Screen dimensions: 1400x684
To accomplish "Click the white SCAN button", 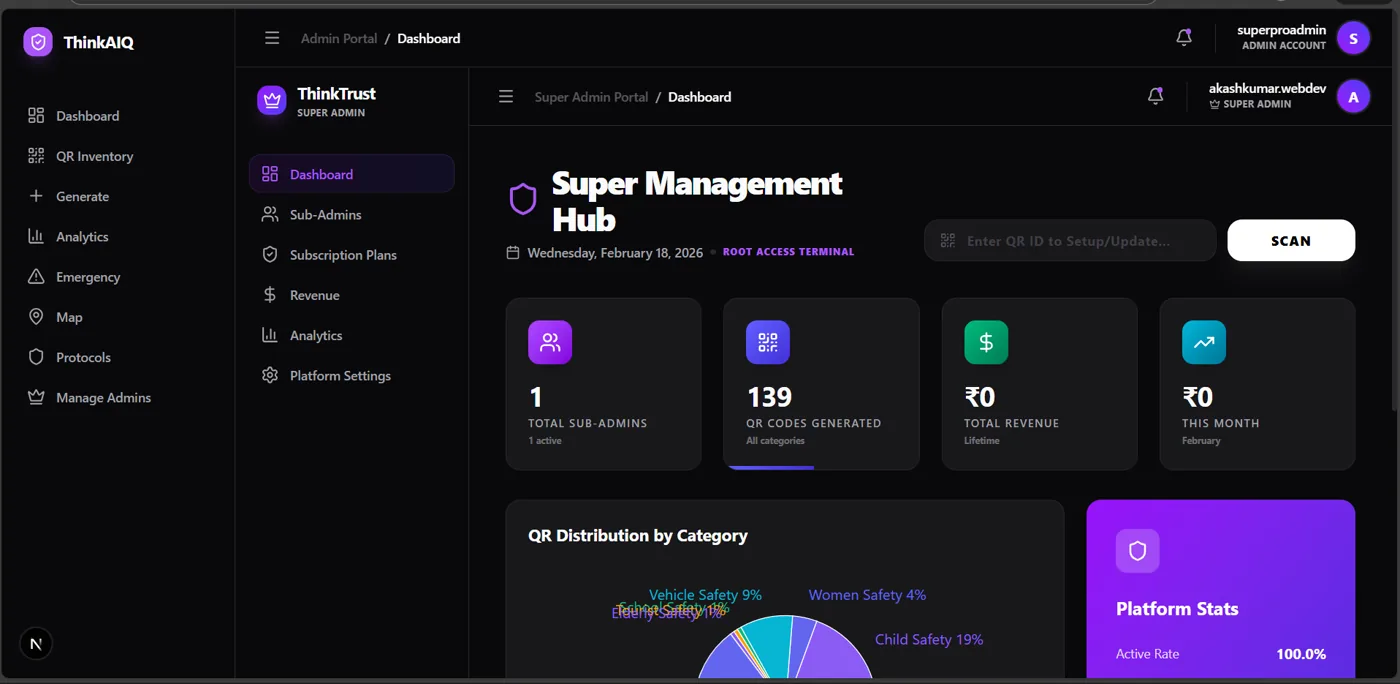I will click(1291, 241).
